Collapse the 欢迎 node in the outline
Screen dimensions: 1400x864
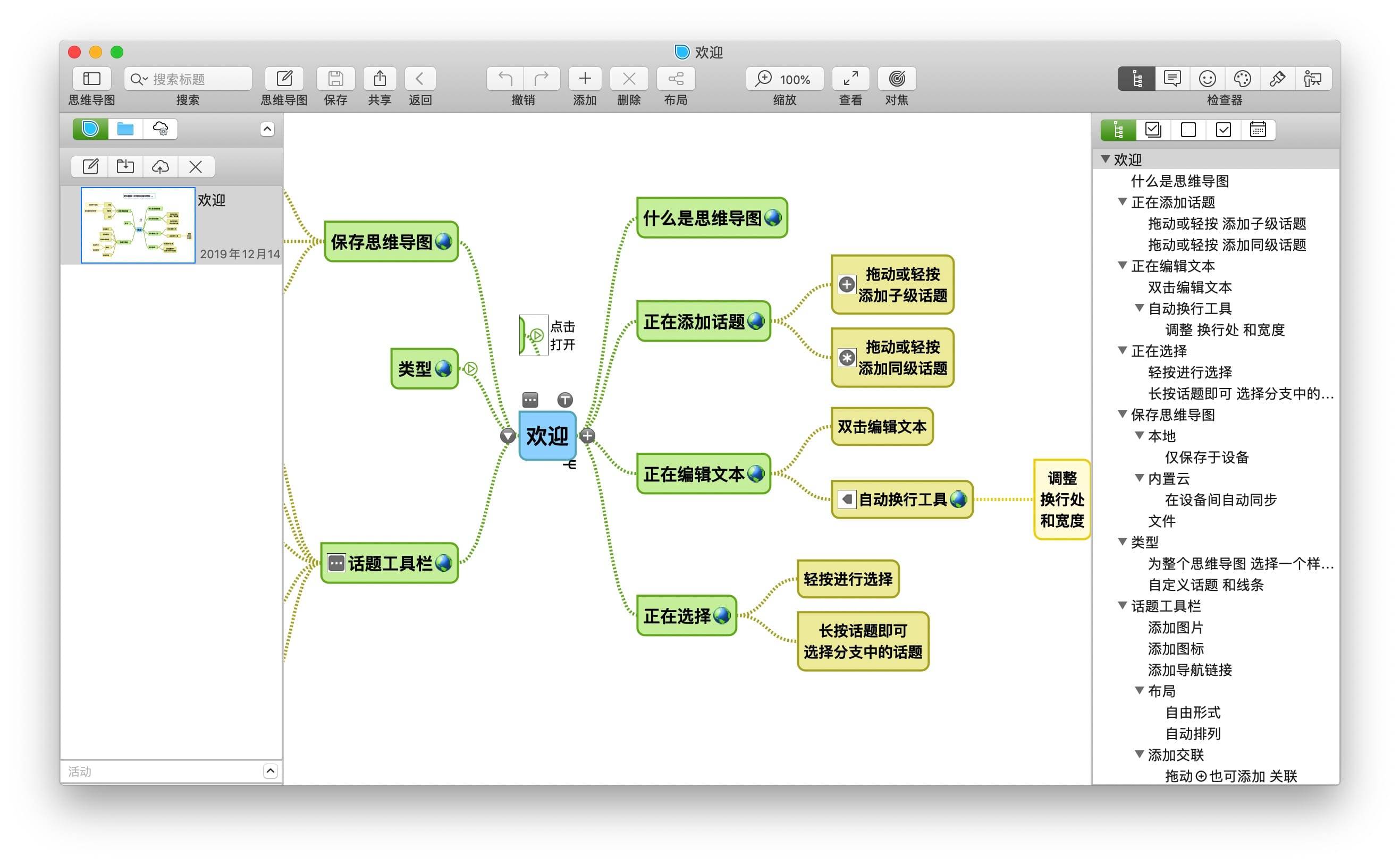[1105, 159]
